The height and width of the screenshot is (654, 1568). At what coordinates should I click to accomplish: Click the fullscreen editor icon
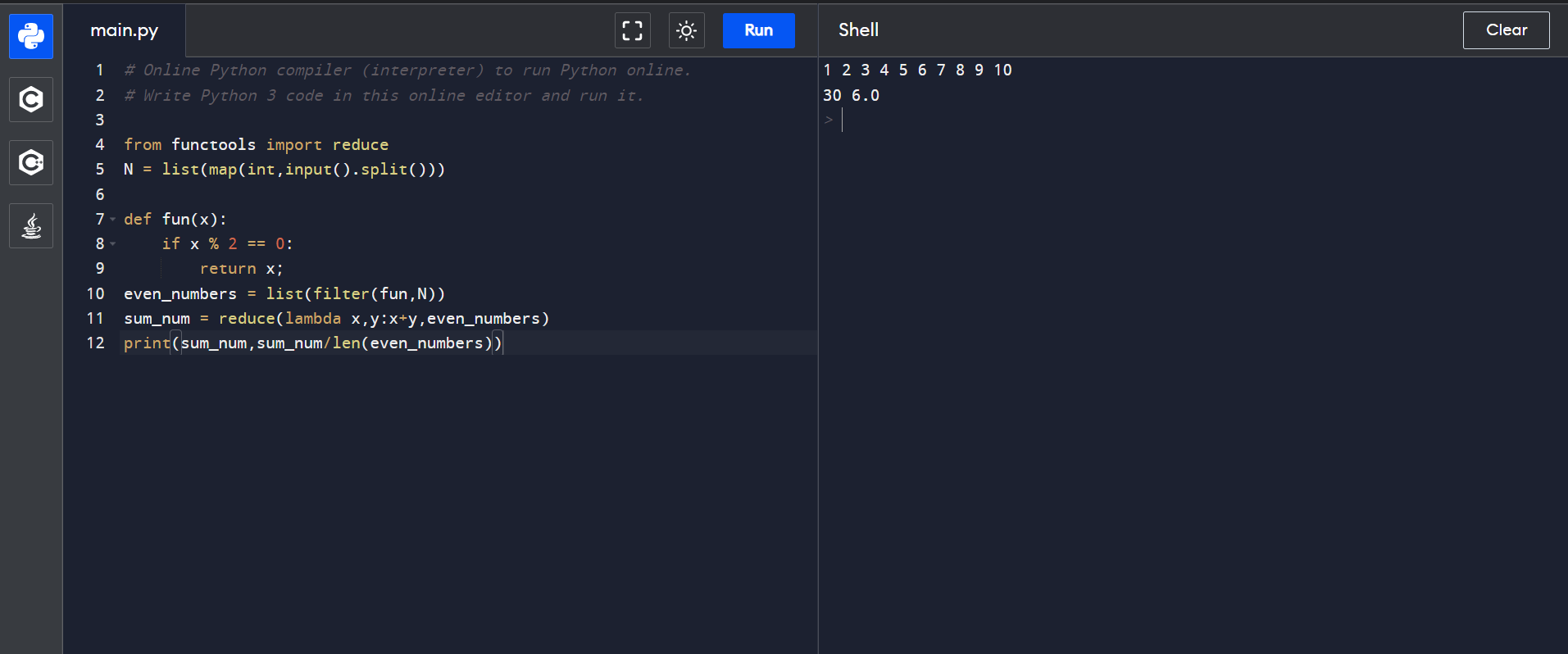[632, 31]
